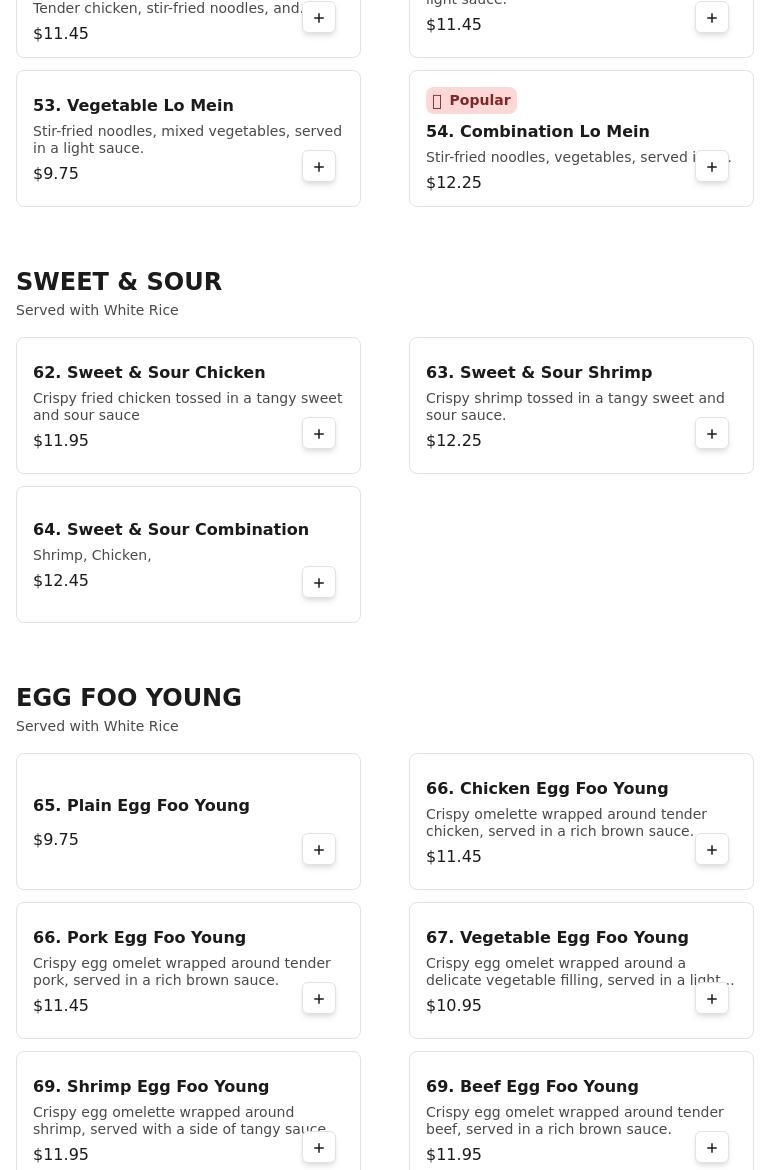This screenshot has width=770, height=1170.
Task: Add Pork Egg Foo Young to cart
Action: pyautogui.click(x=319, y=999)
